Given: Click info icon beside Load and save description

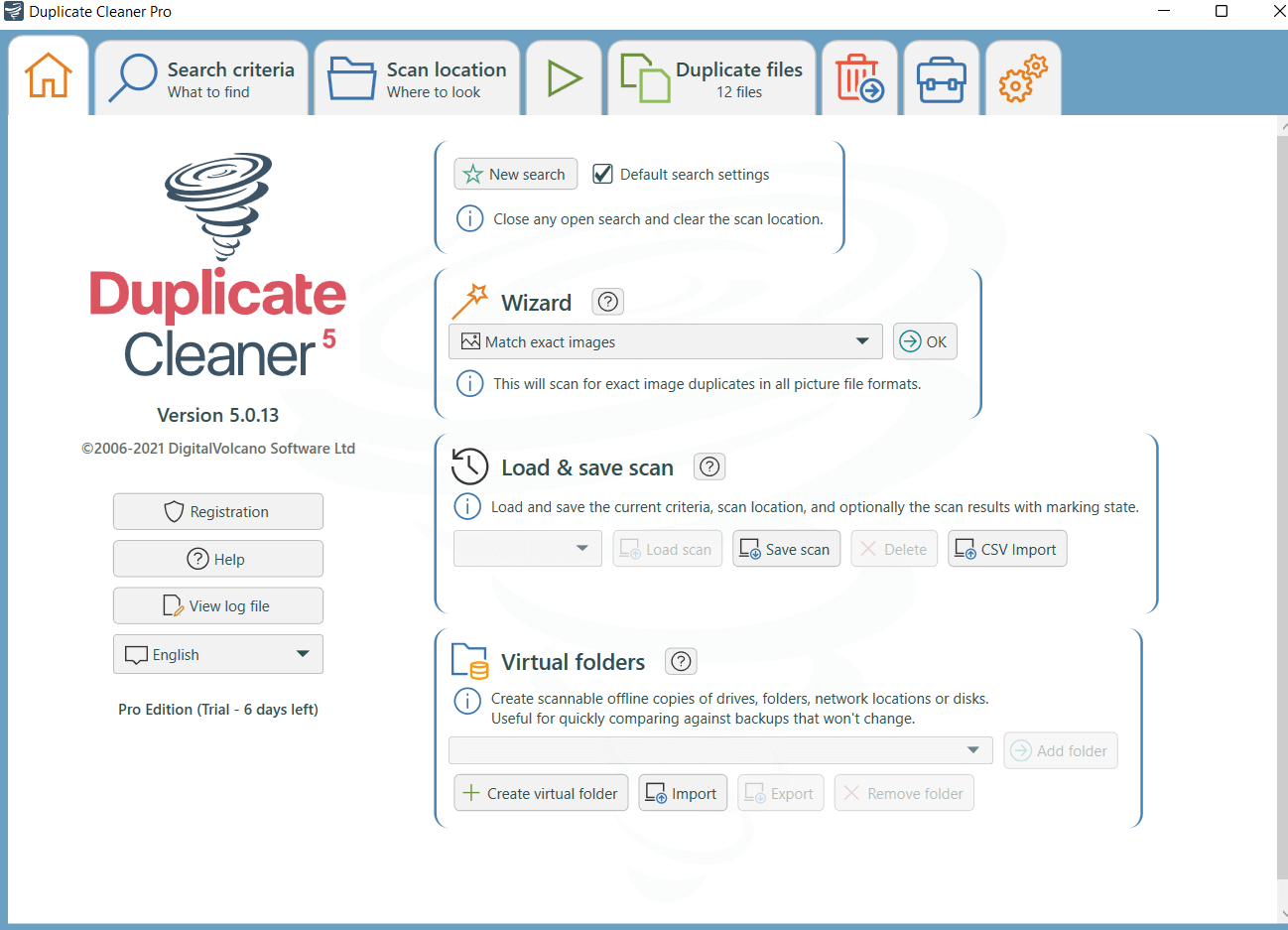Looking at the screenshot, I should [x=467, y=506].
